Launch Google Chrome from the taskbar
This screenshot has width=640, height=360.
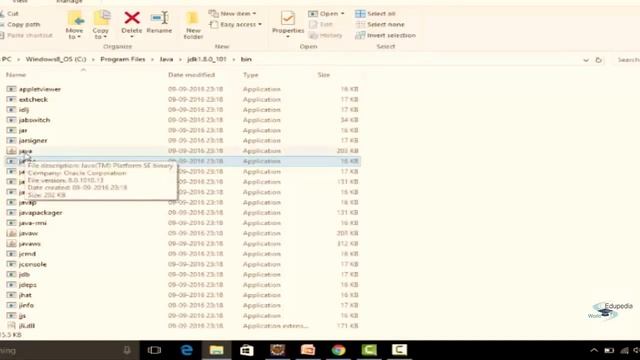338,350
